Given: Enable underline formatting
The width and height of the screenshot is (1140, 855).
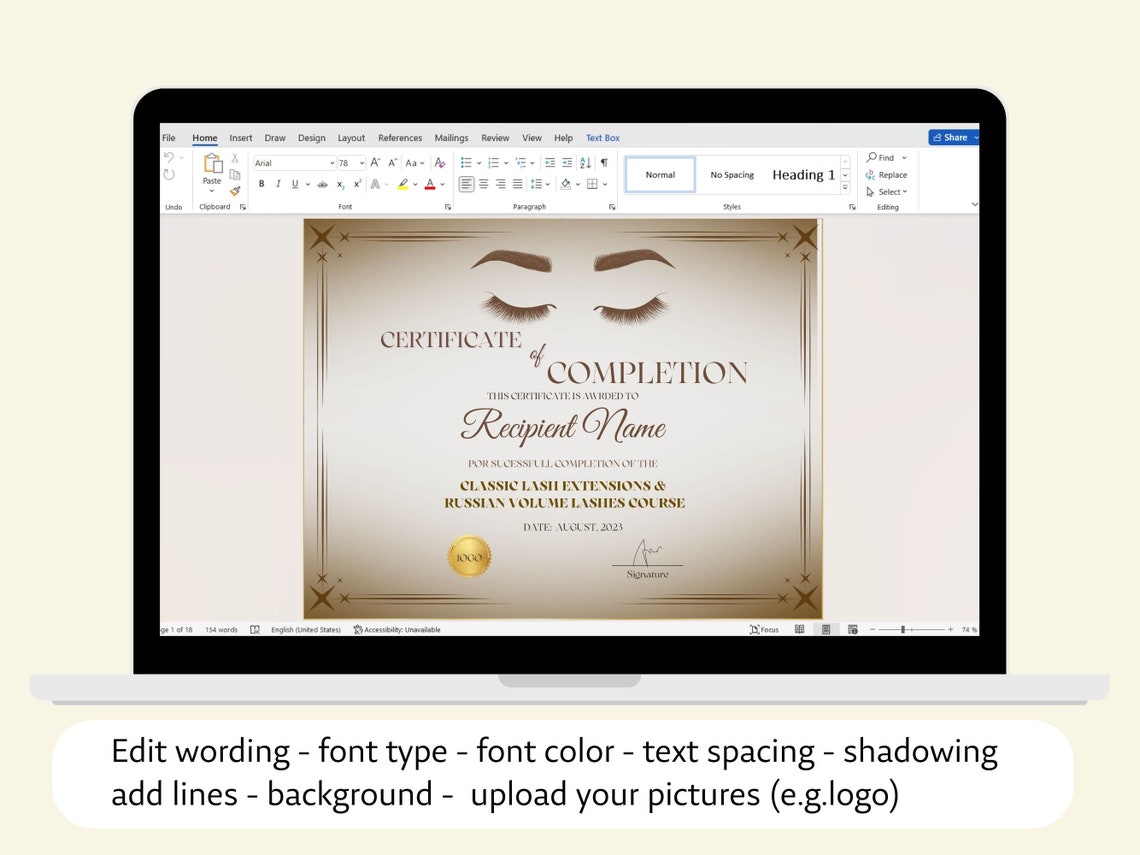Looking at the screenshot, I should [x=295, y=184].
